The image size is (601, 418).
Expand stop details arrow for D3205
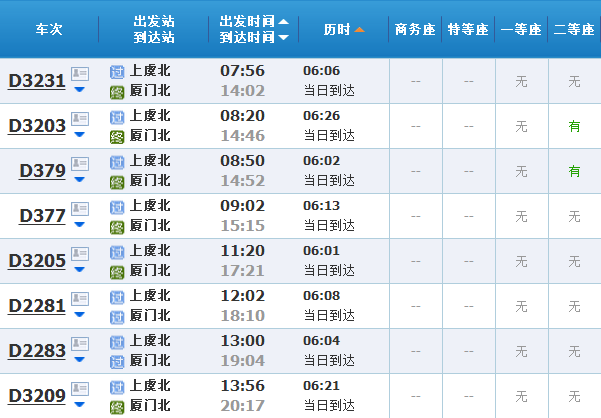(79, 269)
